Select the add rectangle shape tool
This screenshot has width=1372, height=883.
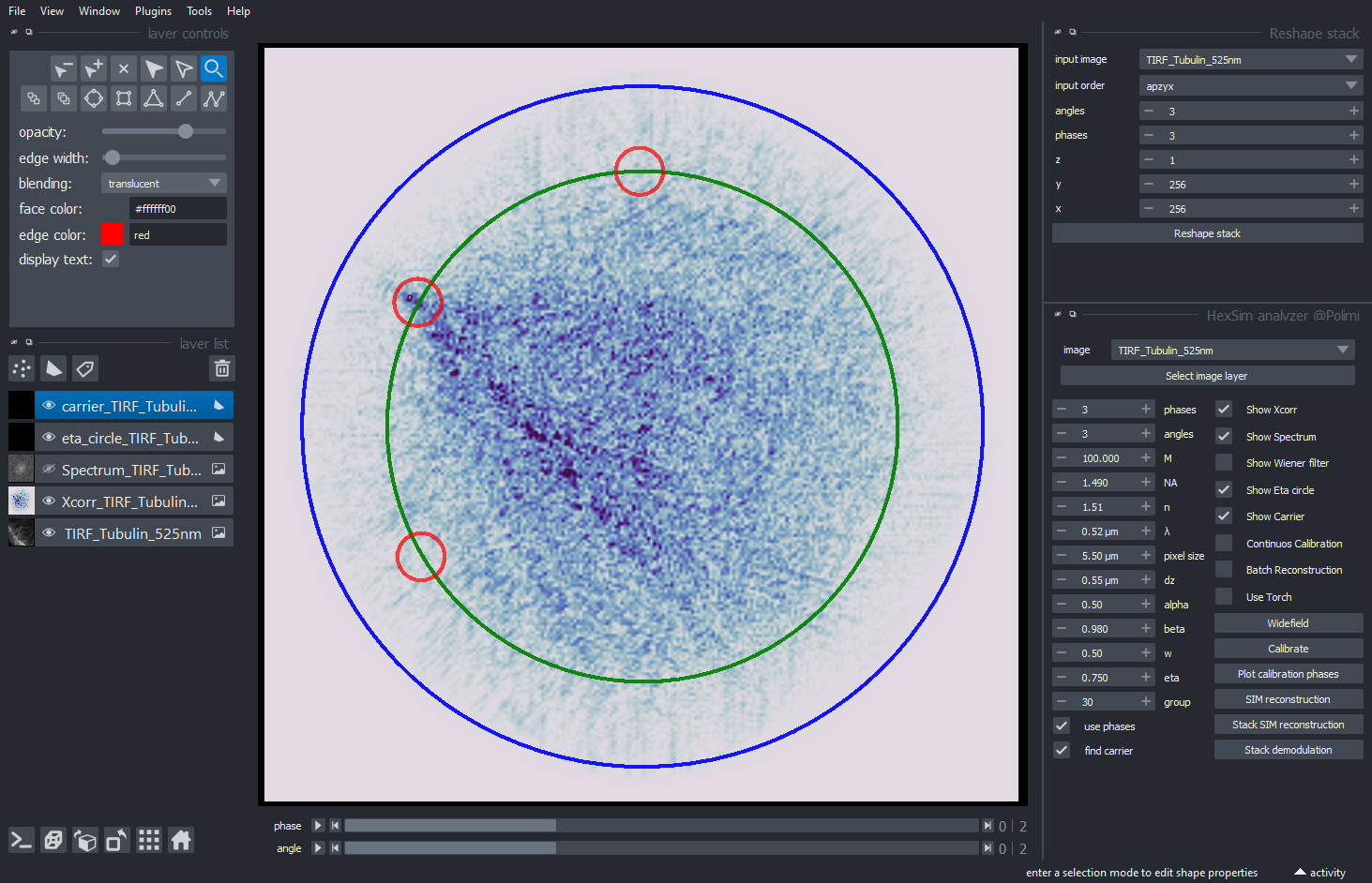(124, 98)
